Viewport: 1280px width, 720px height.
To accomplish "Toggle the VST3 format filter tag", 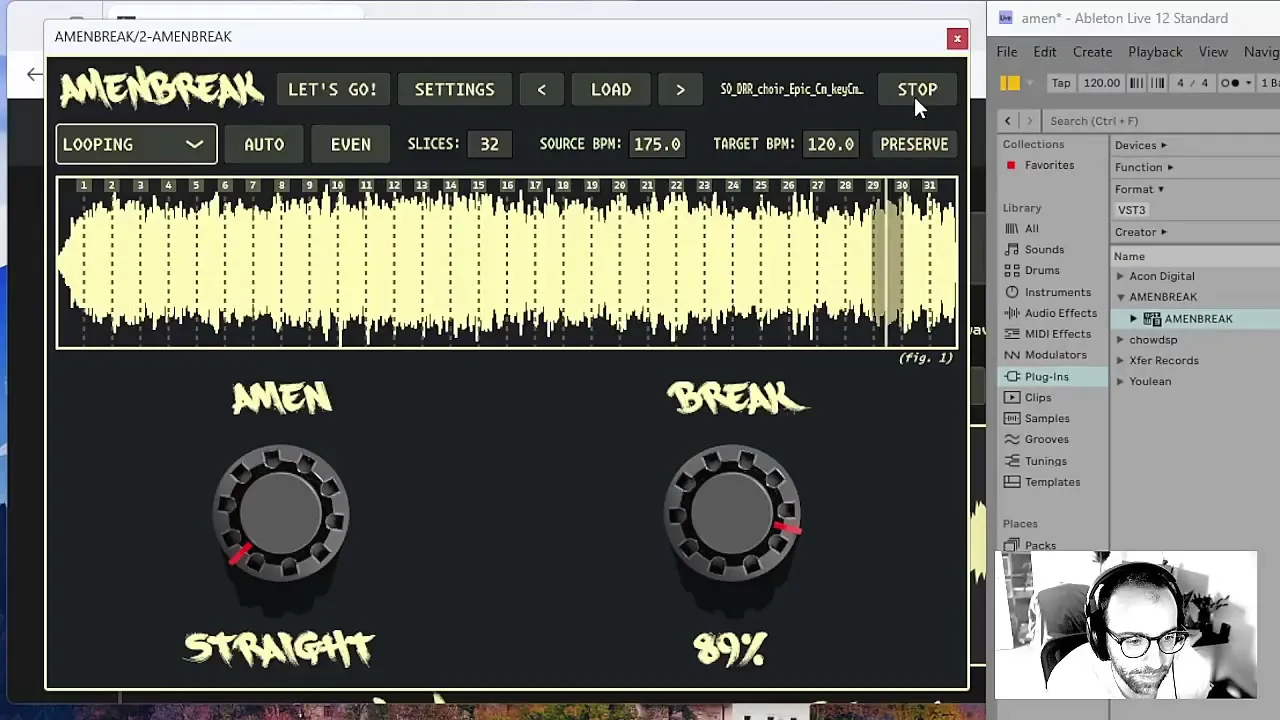I will (1131, 210).
